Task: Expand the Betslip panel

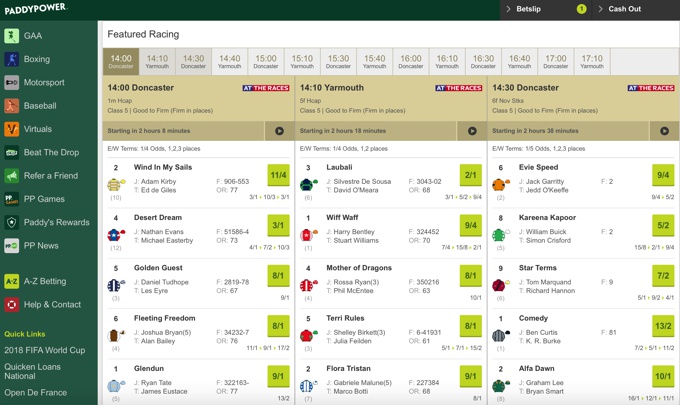Action: (x=546, y=9)
